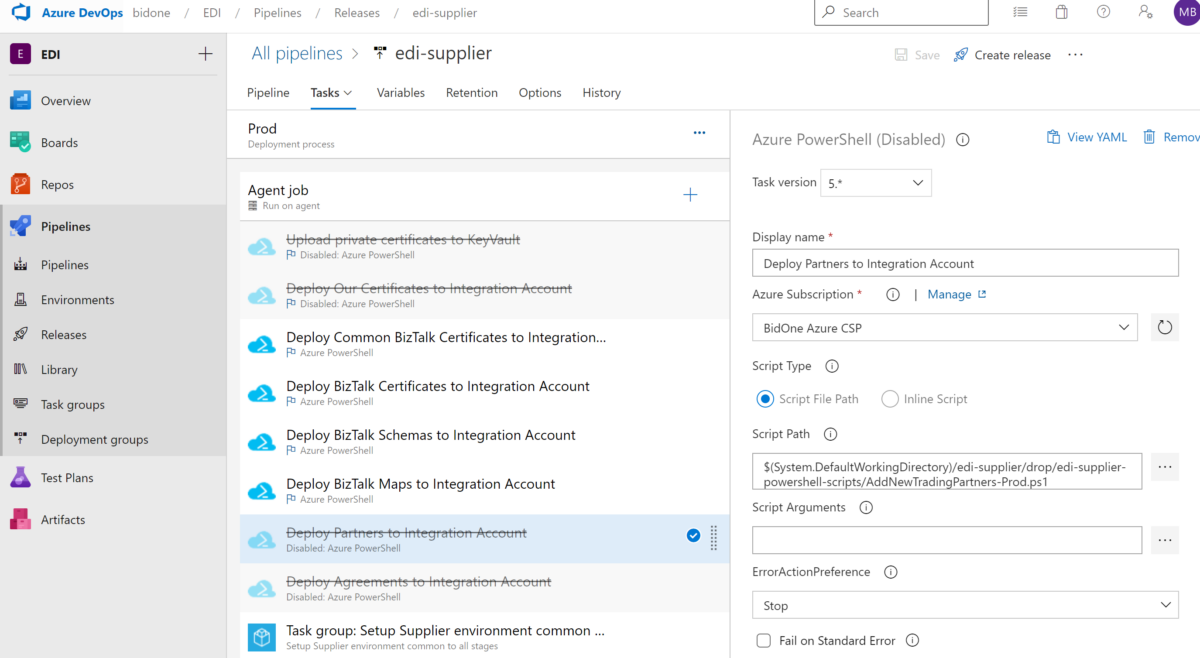Refresh the Azure Subscription list
This screenshot has width=1200, height=658.
[1164, 326]
